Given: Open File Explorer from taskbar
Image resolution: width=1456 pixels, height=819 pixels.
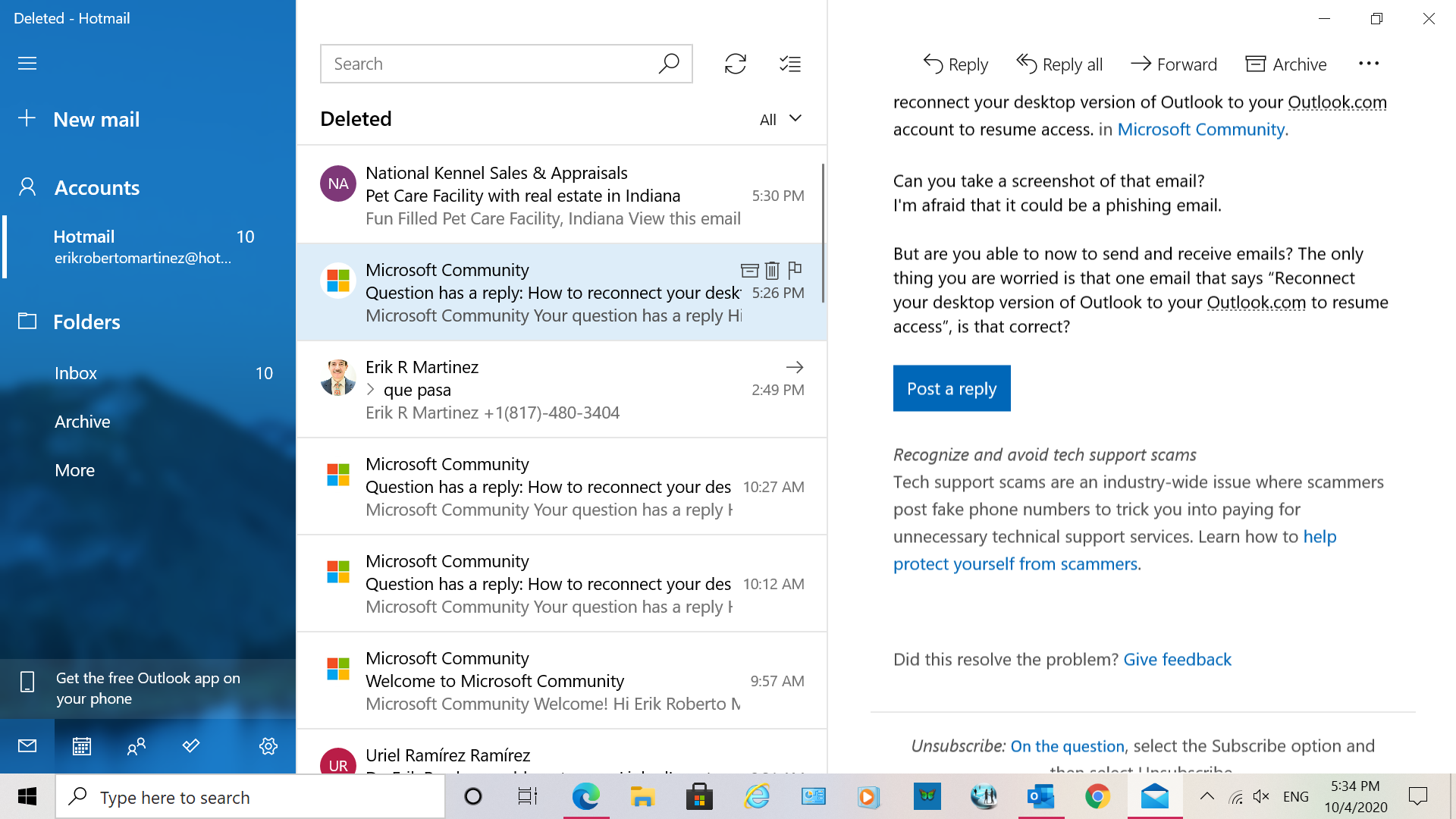Looking at the screenshot, I should pos(642,796).
